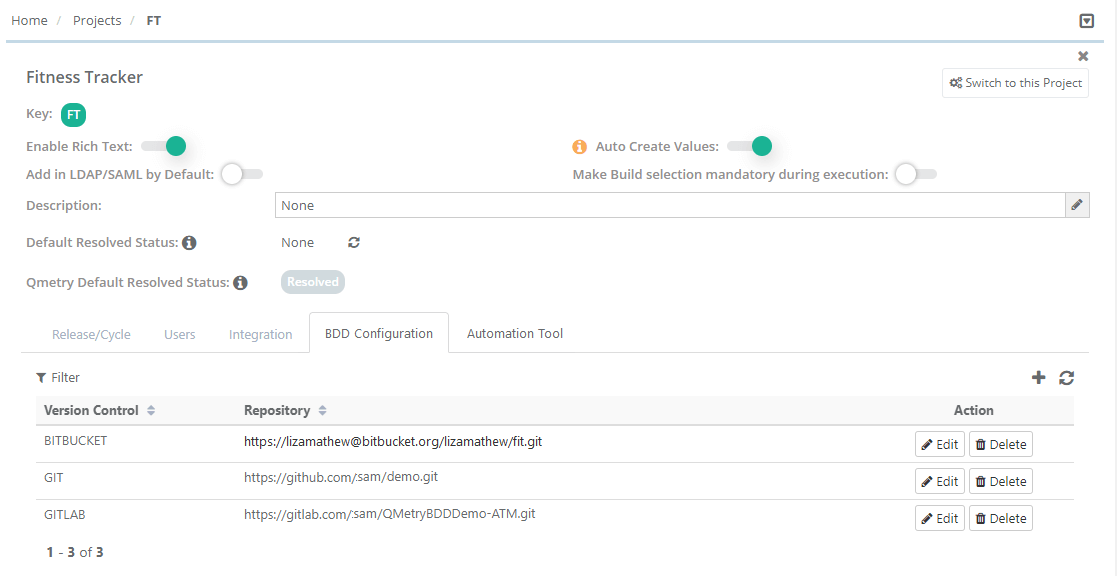Delete the GITLAB repository row
1117x576 pixels.
click(1000, 518)
